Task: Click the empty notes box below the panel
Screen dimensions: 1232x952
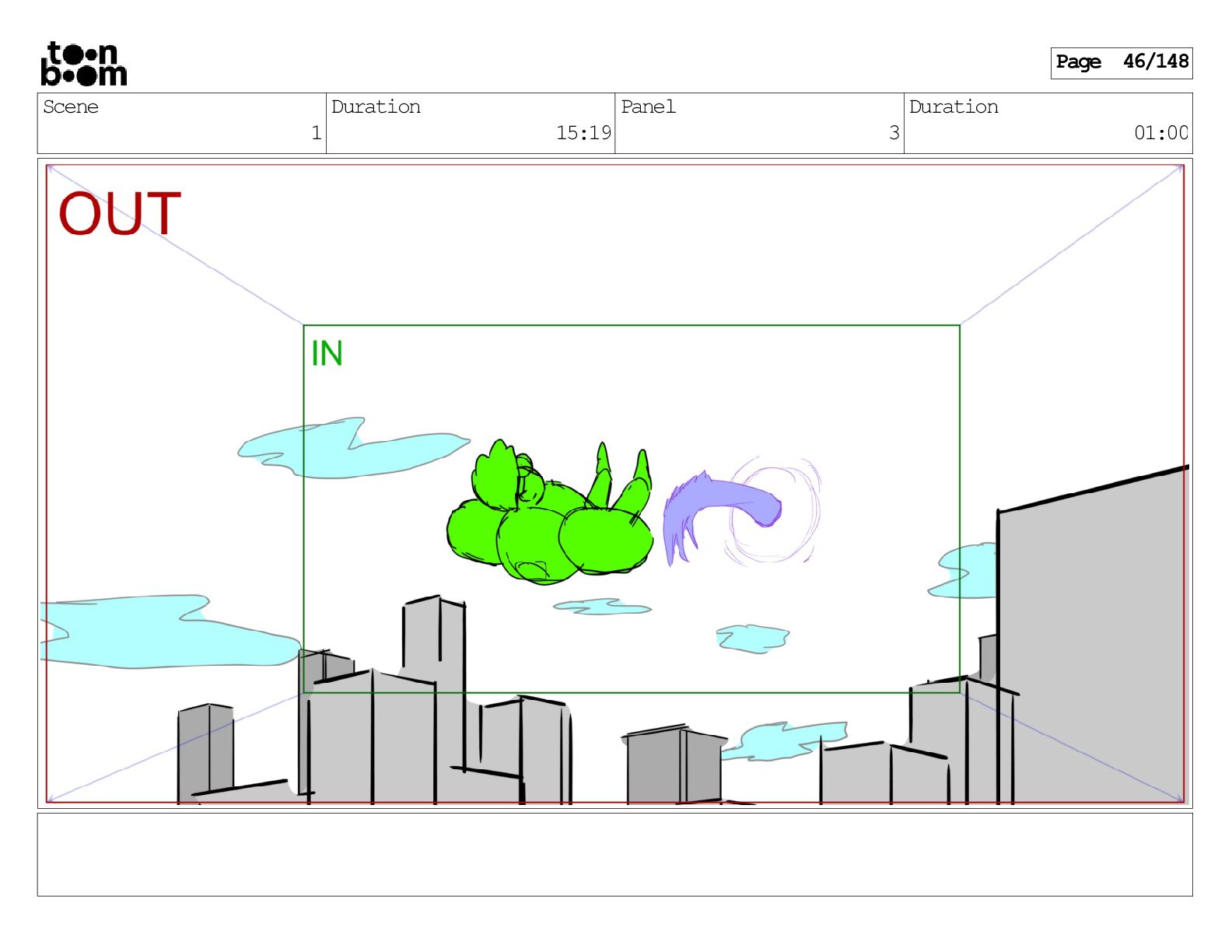Action: pyautogui.click(x=614, y=854)
